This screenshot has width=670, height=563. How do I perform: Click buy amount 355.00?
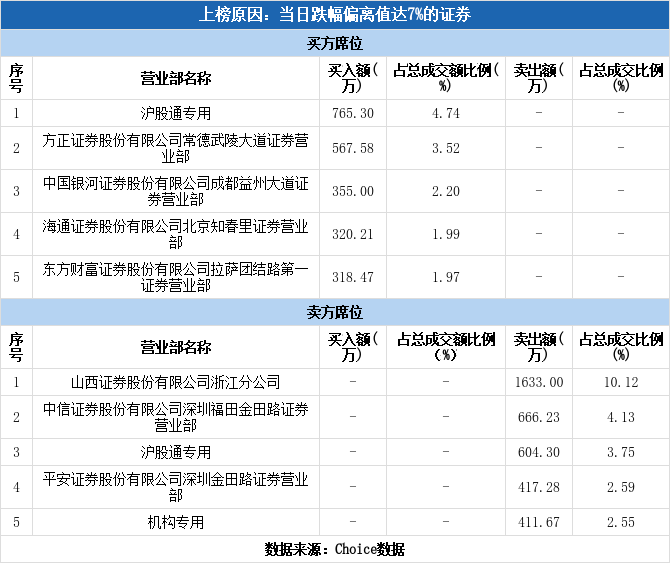[353, 191]
